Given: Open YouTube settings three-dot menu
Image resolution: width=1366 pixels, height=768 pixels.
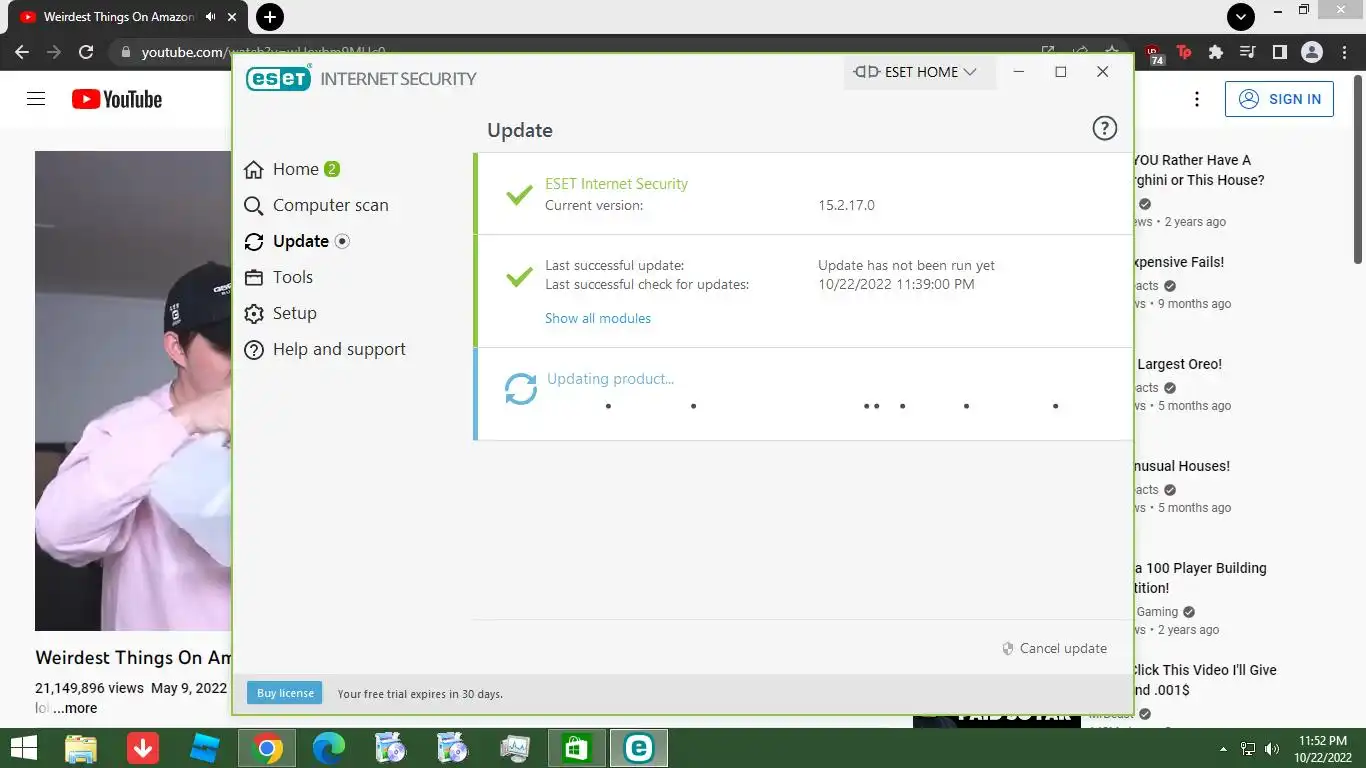Looking at the screenshot, I should [x=1197, y=99].
